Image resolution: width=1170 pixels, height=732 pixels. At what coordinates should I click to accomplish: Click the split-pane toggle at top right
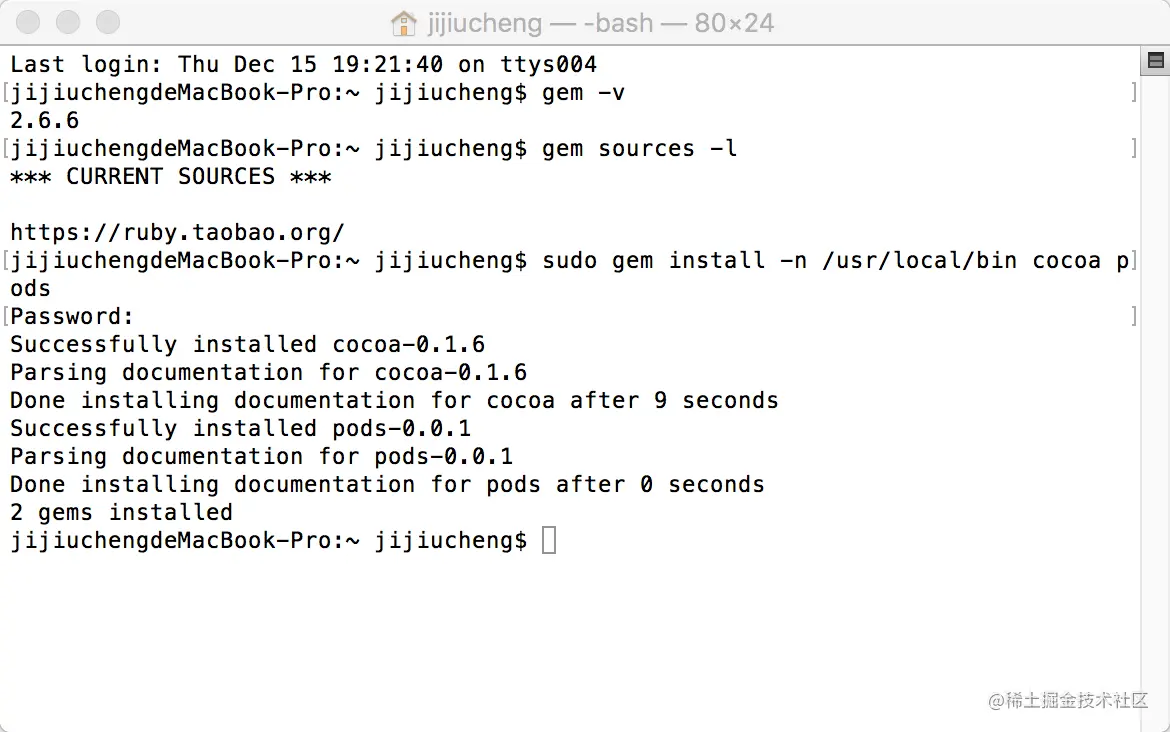click(x=1155, y=61)
